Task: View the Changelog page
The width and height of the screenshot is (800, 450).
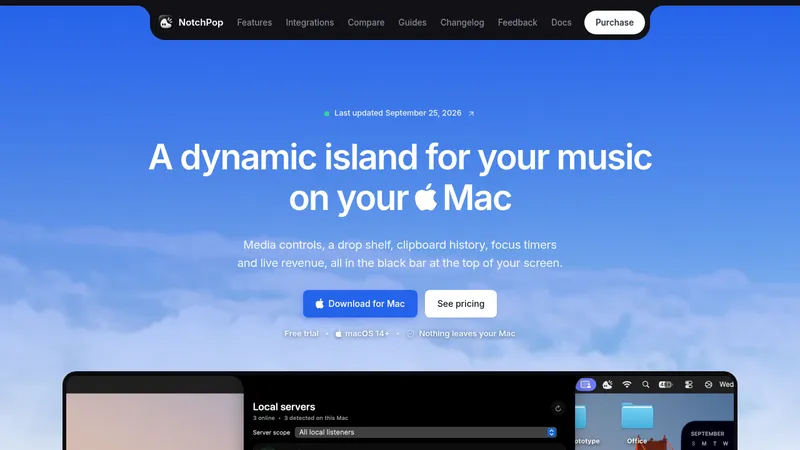Action: [462, 22]
